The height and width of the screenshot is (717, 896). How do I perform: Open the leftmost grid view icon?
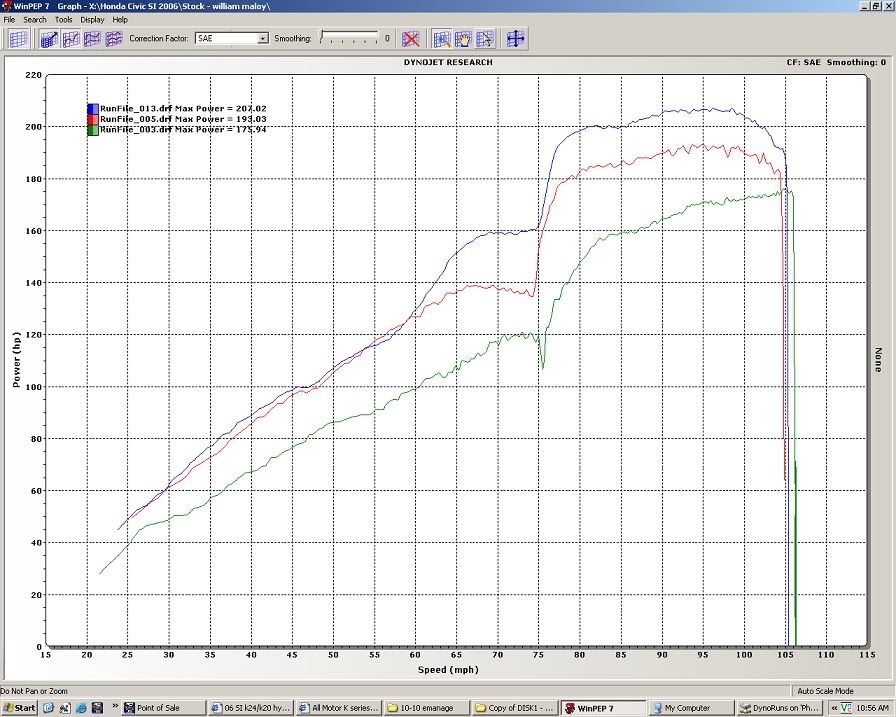[x=16, y=39]
